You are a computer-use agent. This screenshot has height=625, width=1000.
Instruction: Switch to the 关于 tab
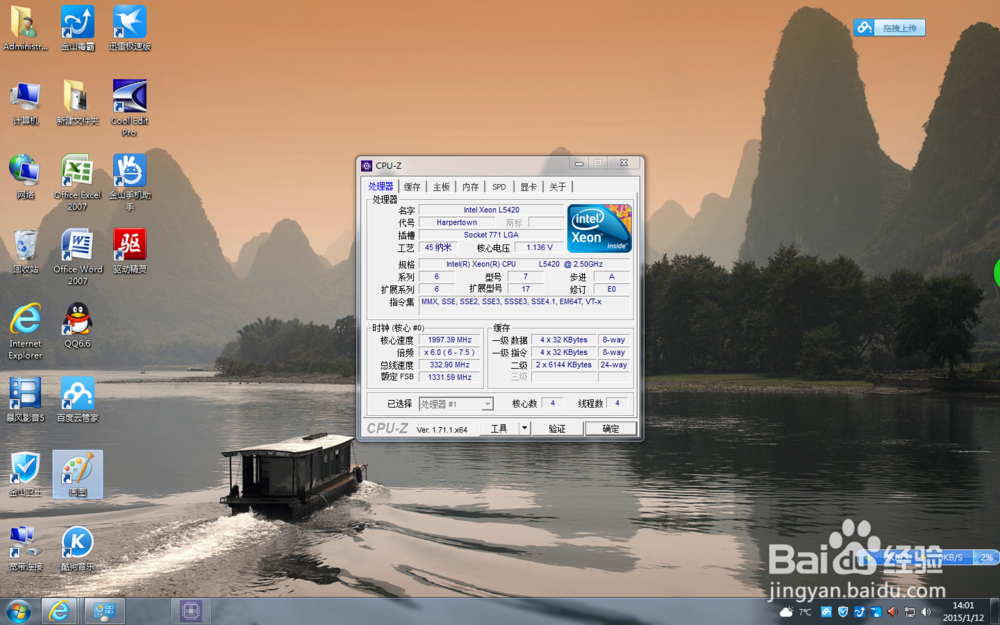pyautogui.click(x=557, y=187)
